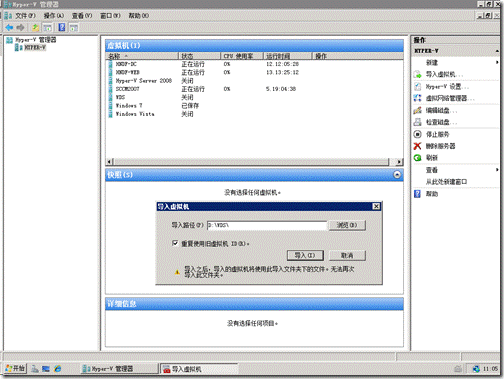504x379 pixels.
Task: Click the 开始 Start button
Action: 15,368
